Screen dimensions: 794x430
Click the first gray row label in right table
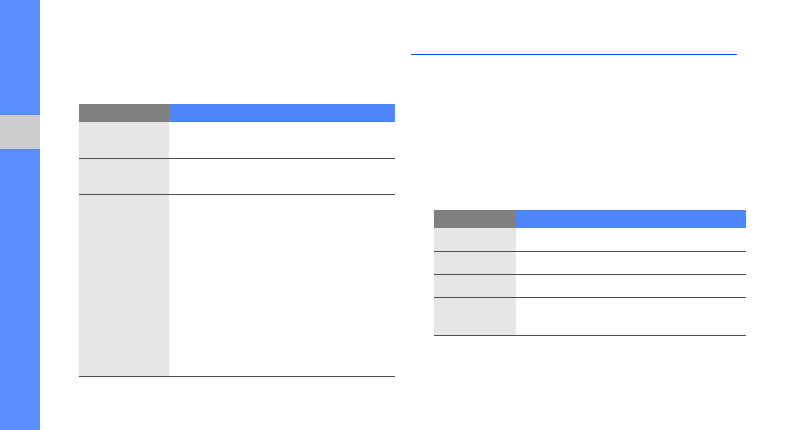pos(475,239)
